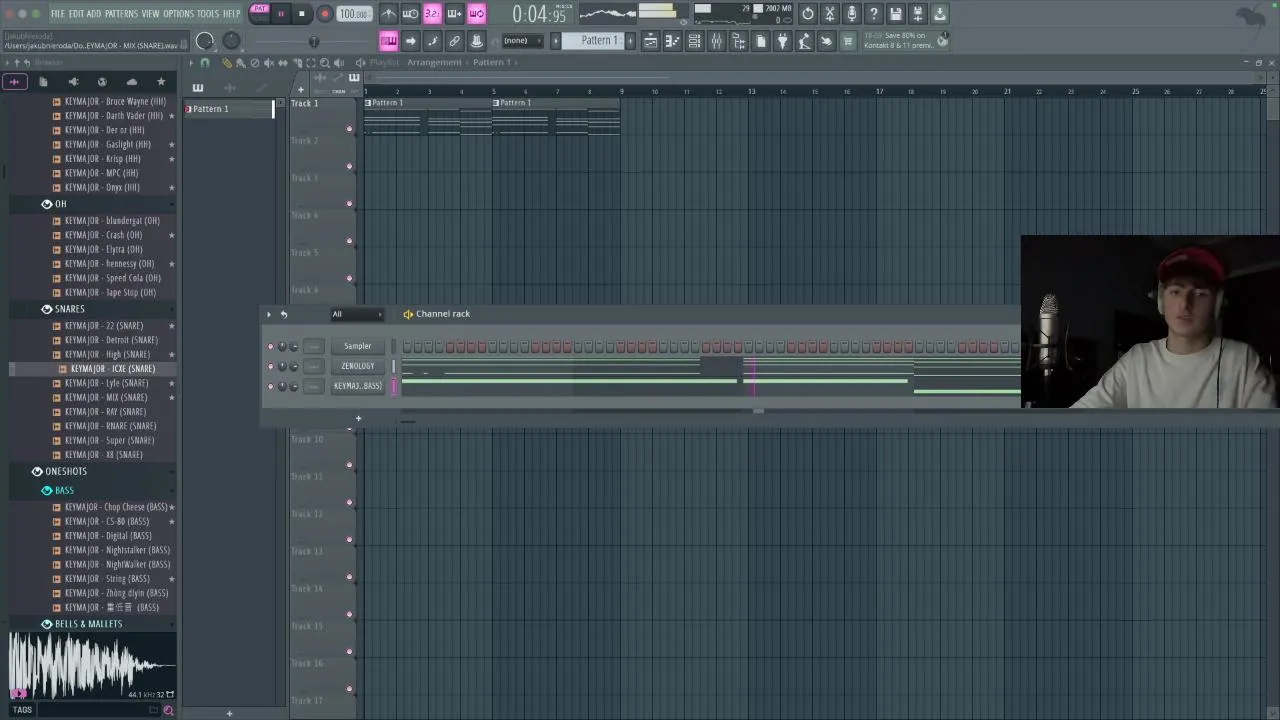Click the tempo 100.000 field
The width and height of the screenshot is (1280, 720).
[x=354, y=14]
